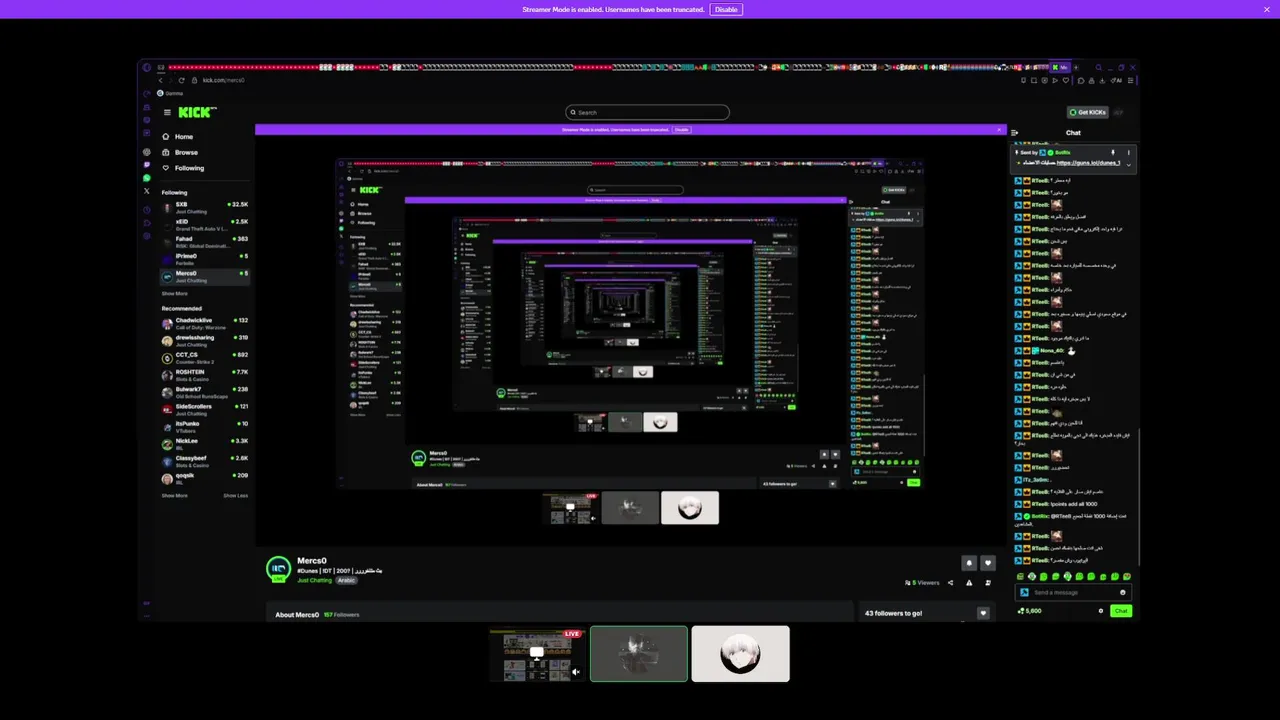Image resolution: width=1280 pixels, height=720 pixels.
Task: Expand Show More under Recommended list
Action: pos(174,495)
